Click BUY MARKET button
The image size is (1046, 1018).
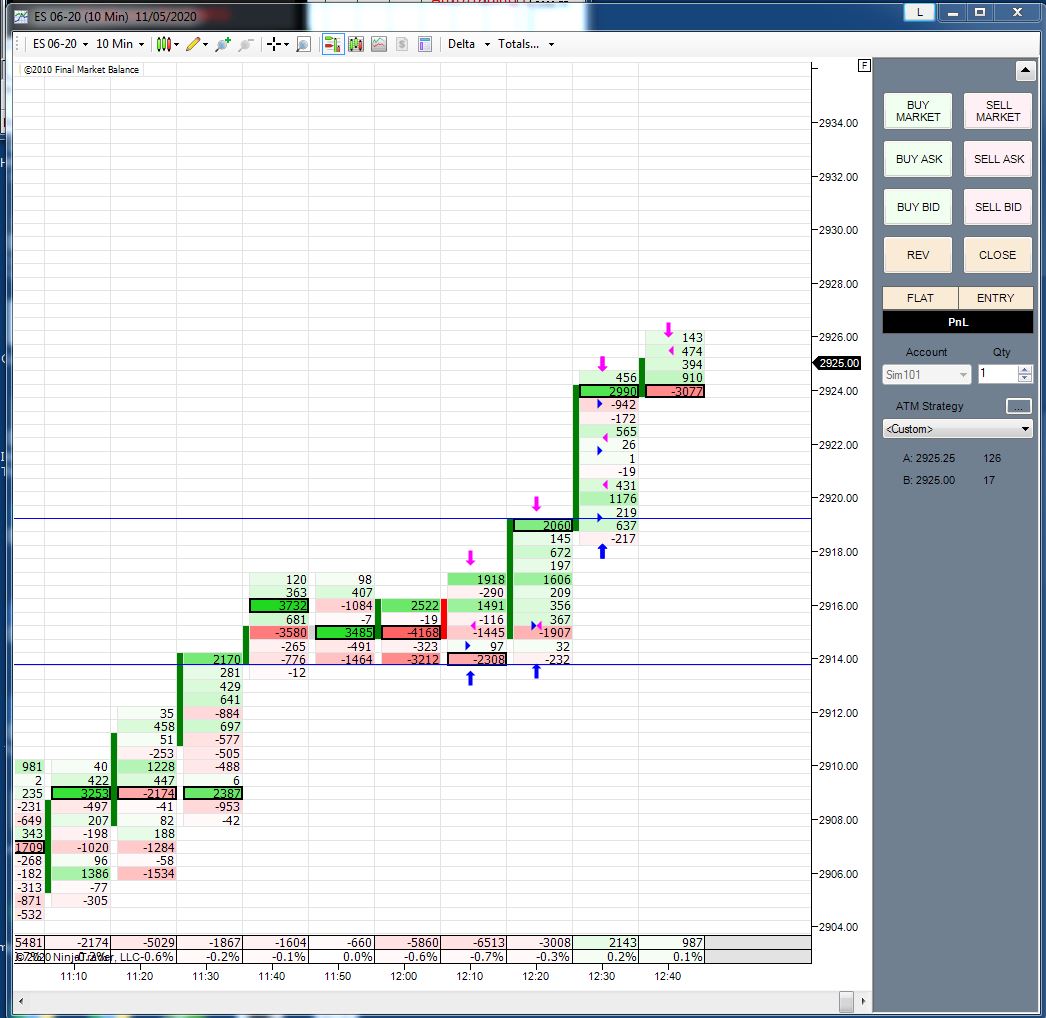pos(918,111)
